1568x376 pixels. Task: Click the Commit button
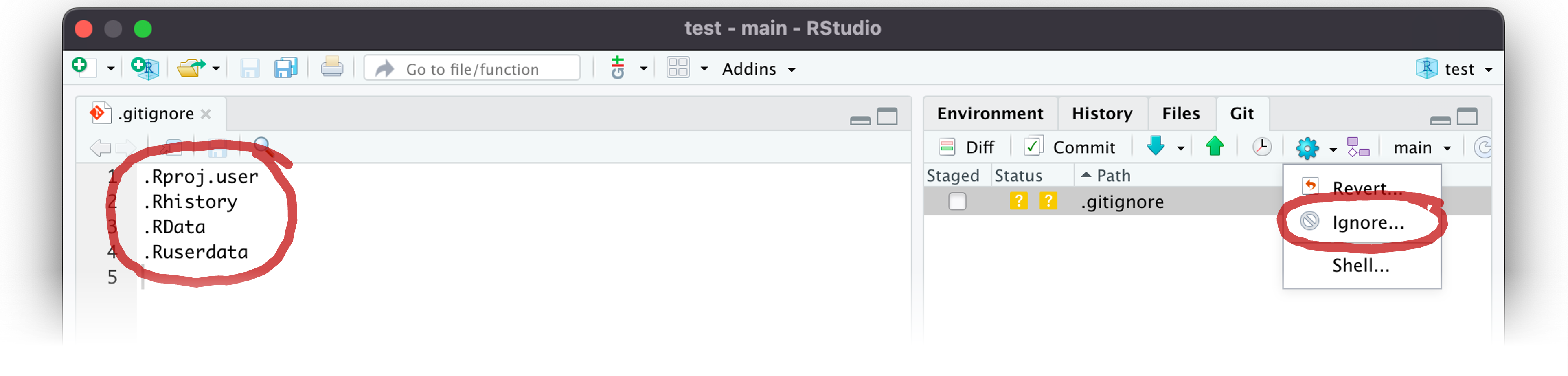(1071, 147)
